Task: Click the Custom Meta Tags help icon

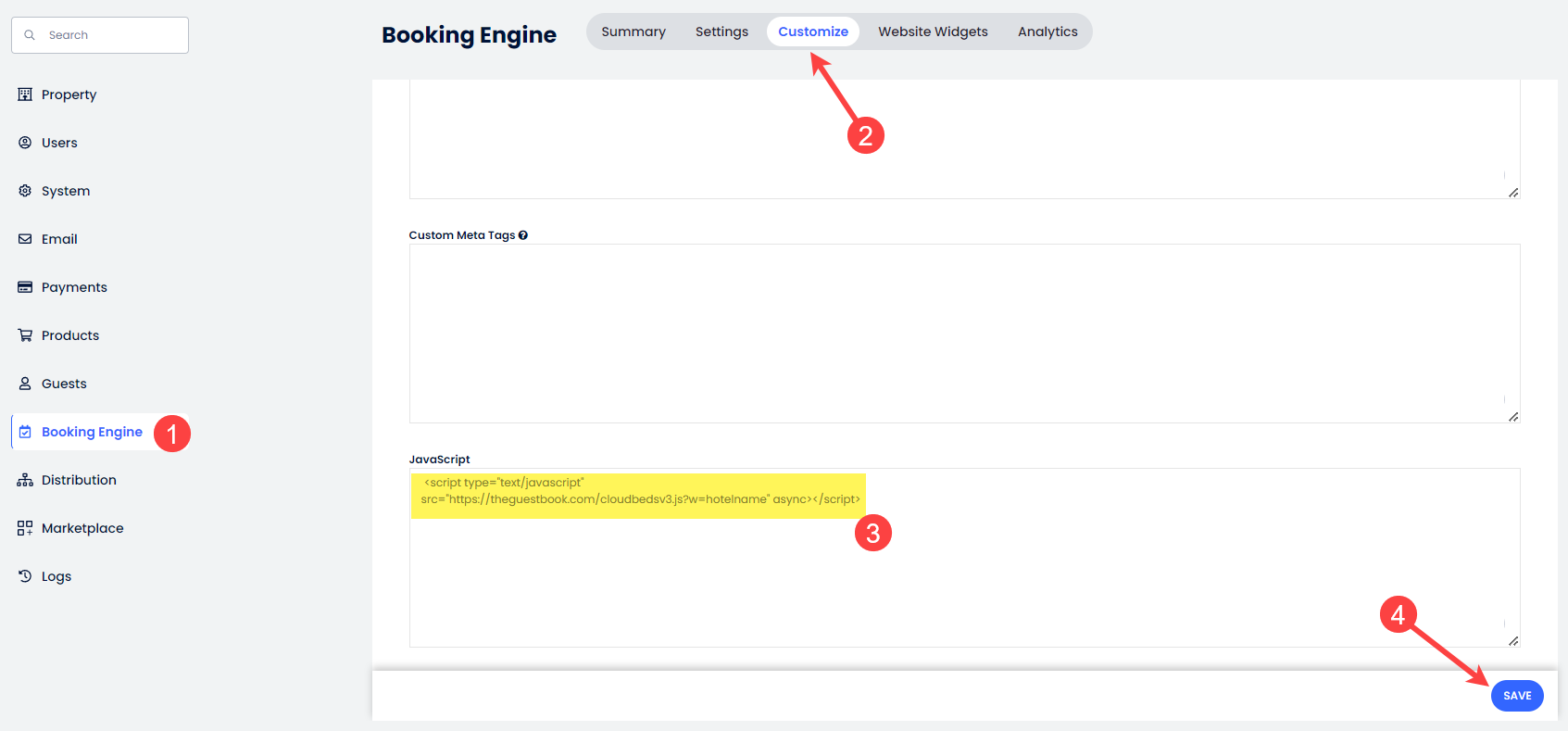Action: coord(523,235)
